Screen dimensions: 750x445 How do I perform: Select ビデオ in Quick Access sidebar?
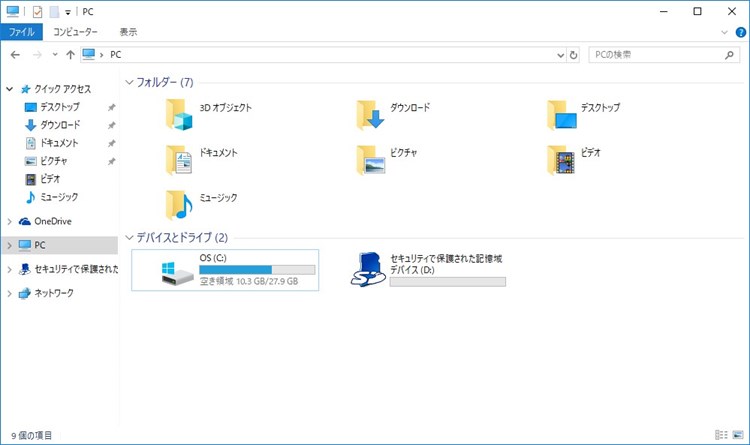[x=50, y=179]
